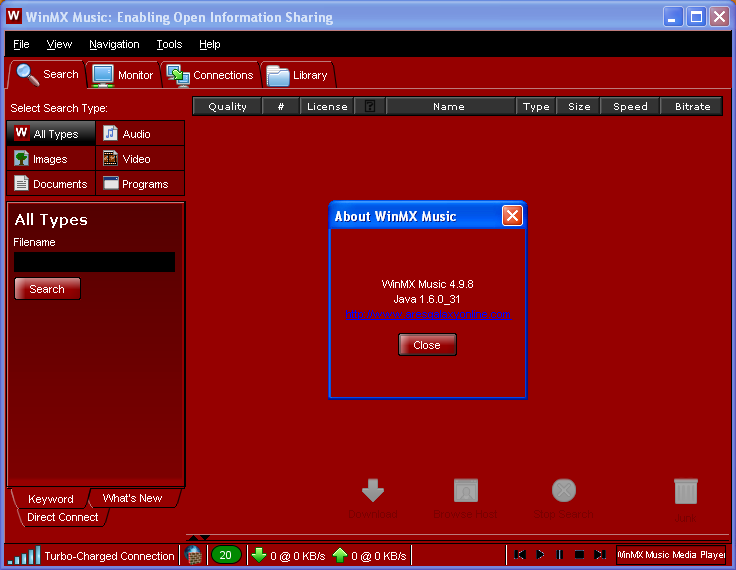This screenshot has height=570, width=736.
Task: Click Turbo-Charged Connection status text
Action: pyautogui.click(x=109, y=556)
